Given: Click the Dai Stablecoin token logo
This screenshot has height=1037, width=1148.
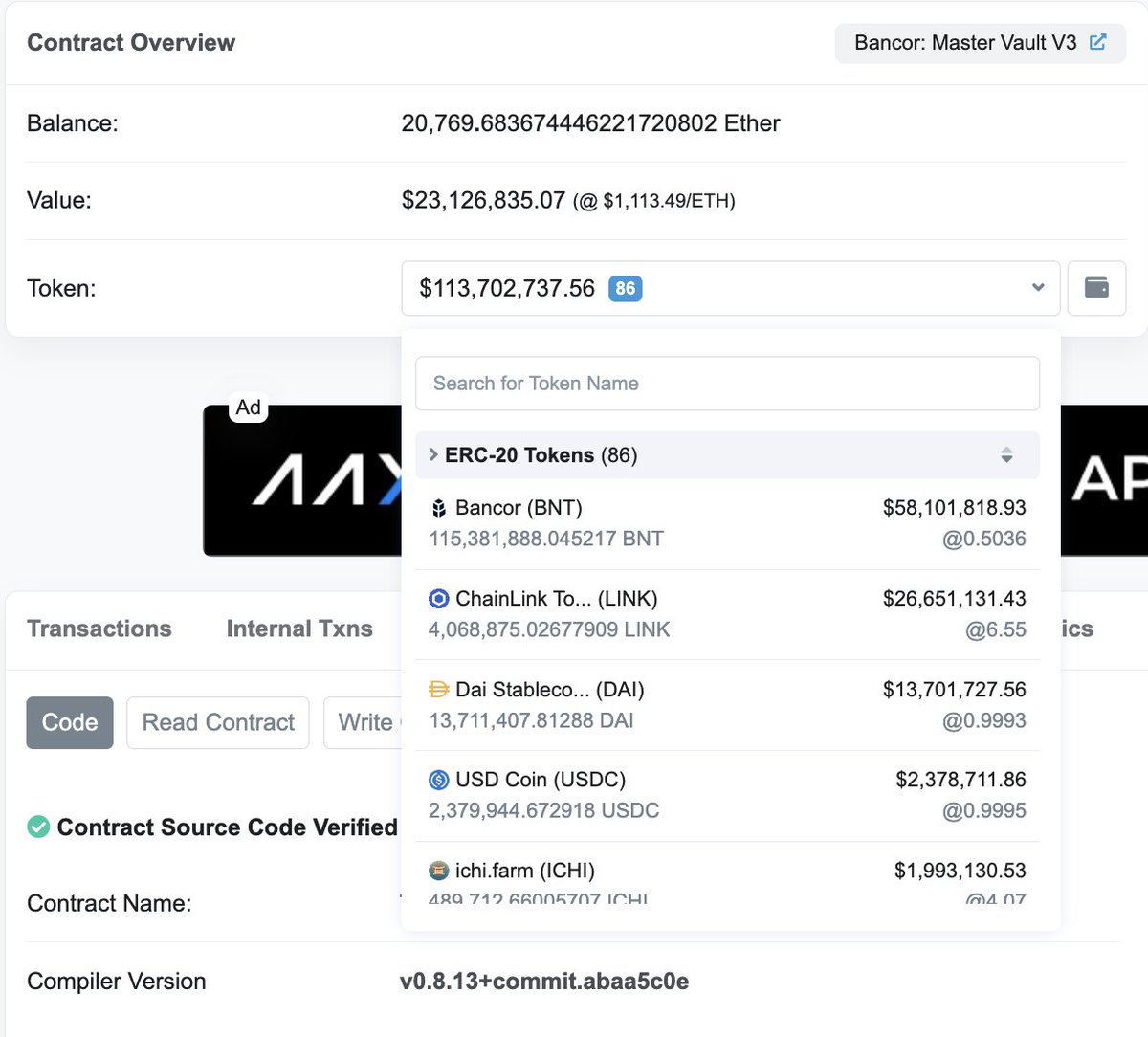Looking at the screenshot, I should point(439,689).
